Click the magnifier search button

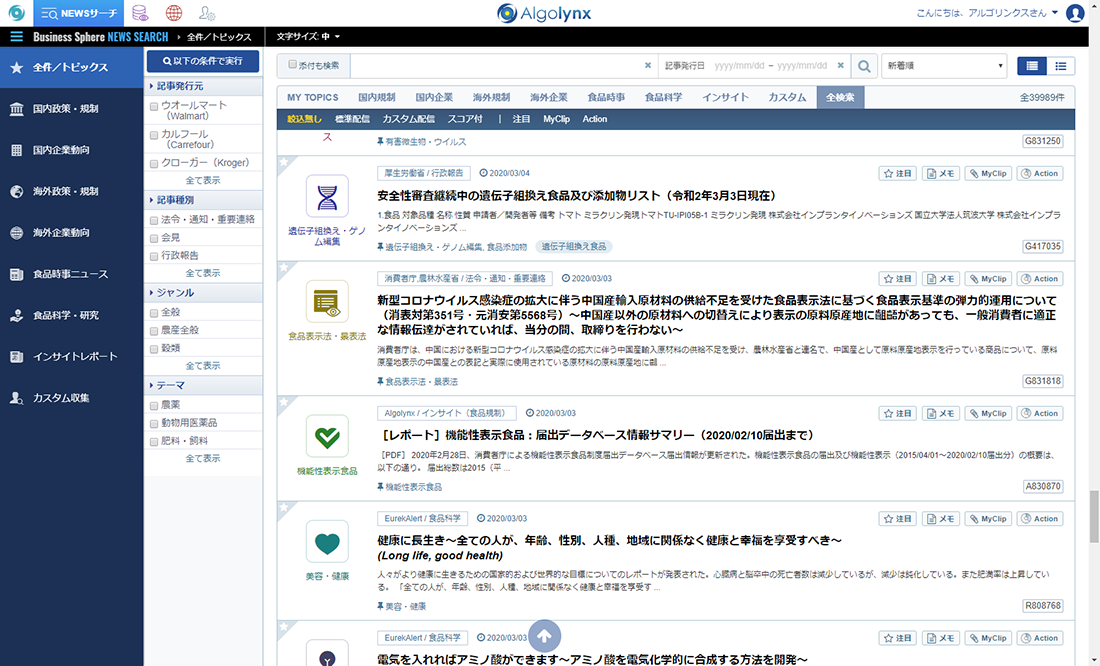pos(864,66)
